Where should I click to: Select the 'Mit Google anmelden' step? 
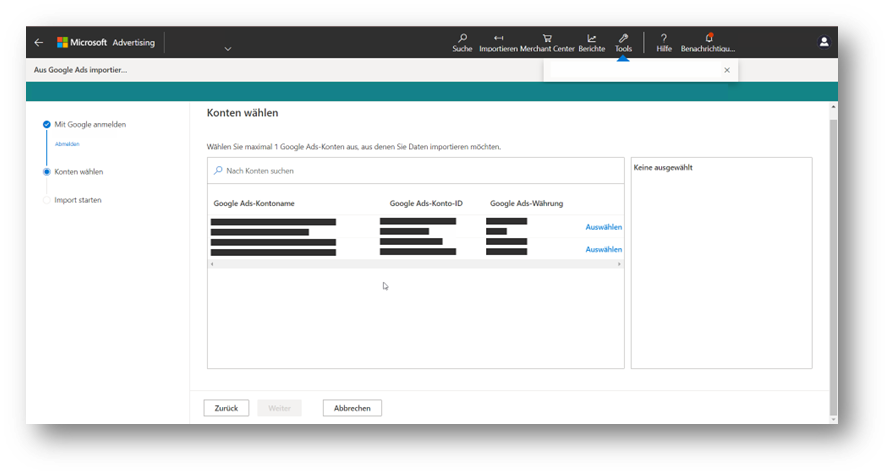[x=90, y=124]
